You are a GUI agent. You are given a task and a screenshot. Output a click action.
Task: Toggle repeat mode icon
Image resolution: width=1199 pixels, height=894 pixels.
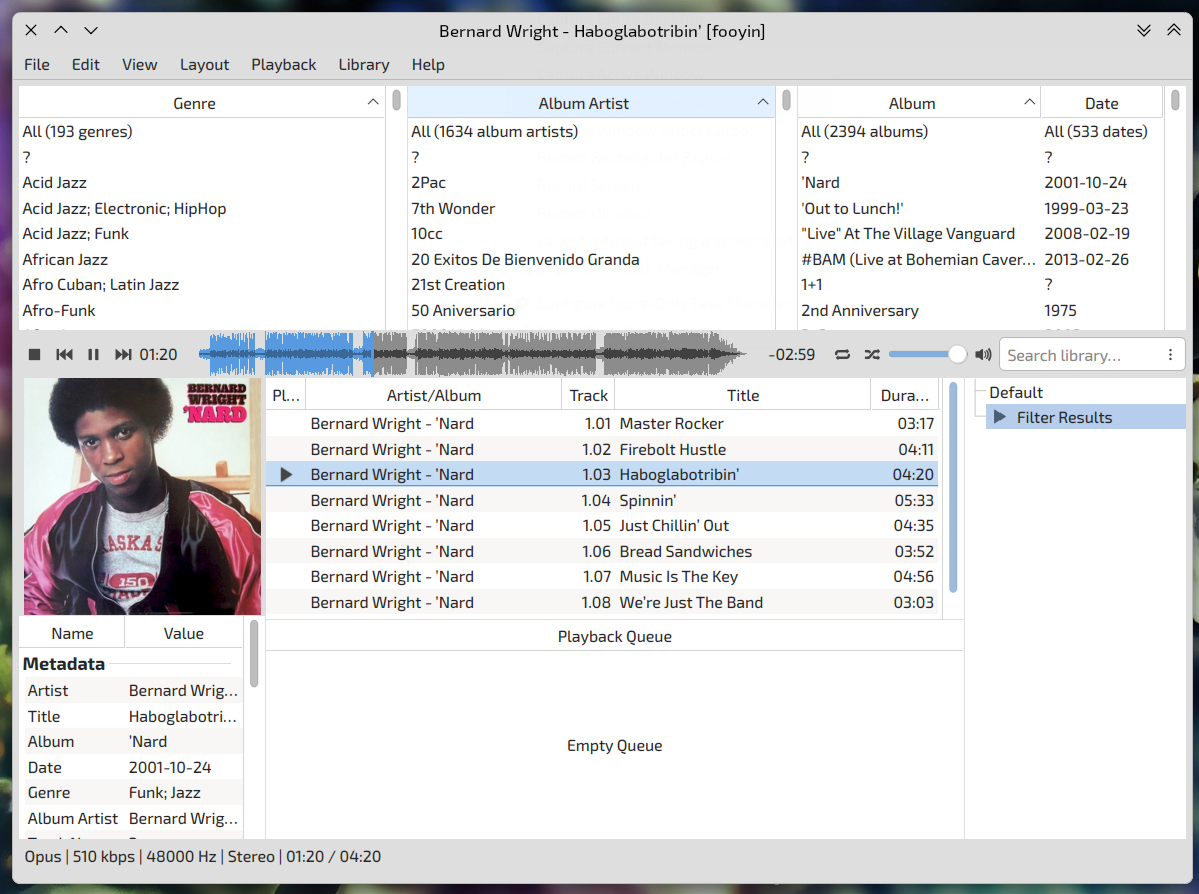pos(842,355)
